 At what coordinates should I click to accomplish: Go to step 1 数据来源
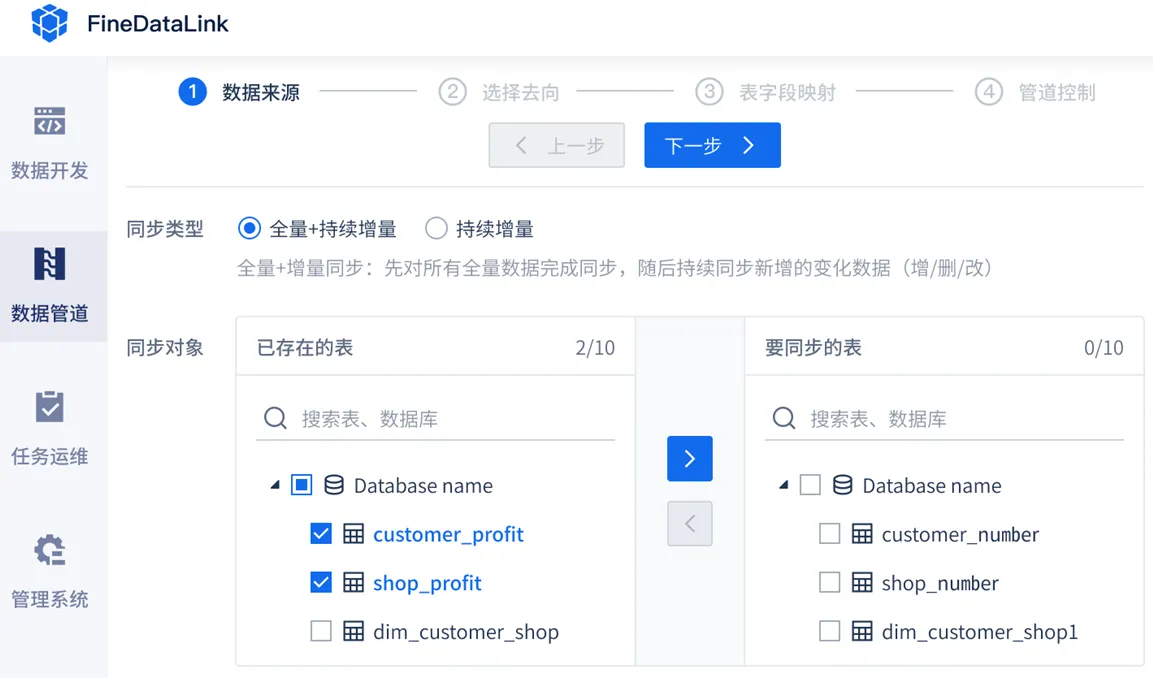[239, 92]
